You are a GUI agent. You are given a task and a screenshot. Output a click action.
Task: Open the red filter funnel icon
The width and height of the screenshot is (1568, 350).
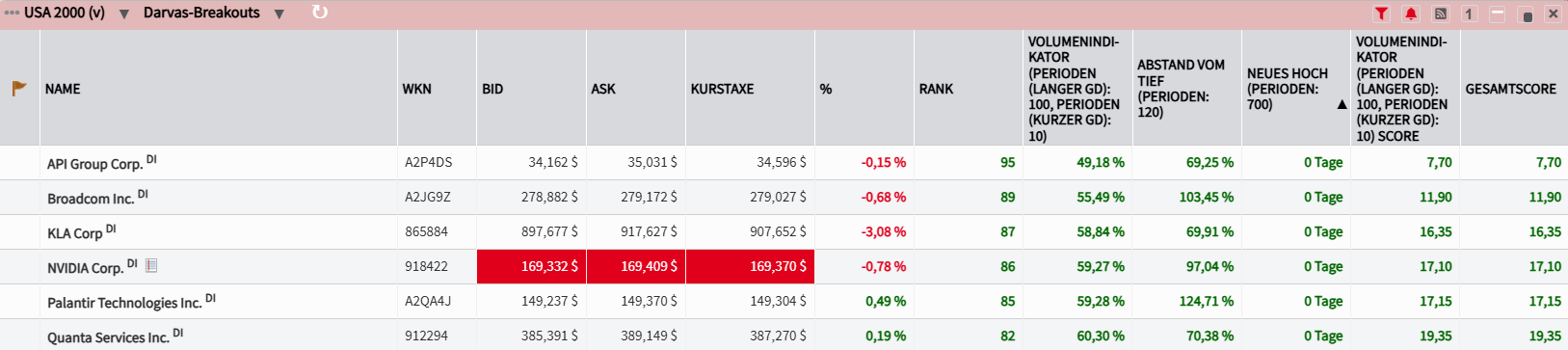coord(1381,13)
